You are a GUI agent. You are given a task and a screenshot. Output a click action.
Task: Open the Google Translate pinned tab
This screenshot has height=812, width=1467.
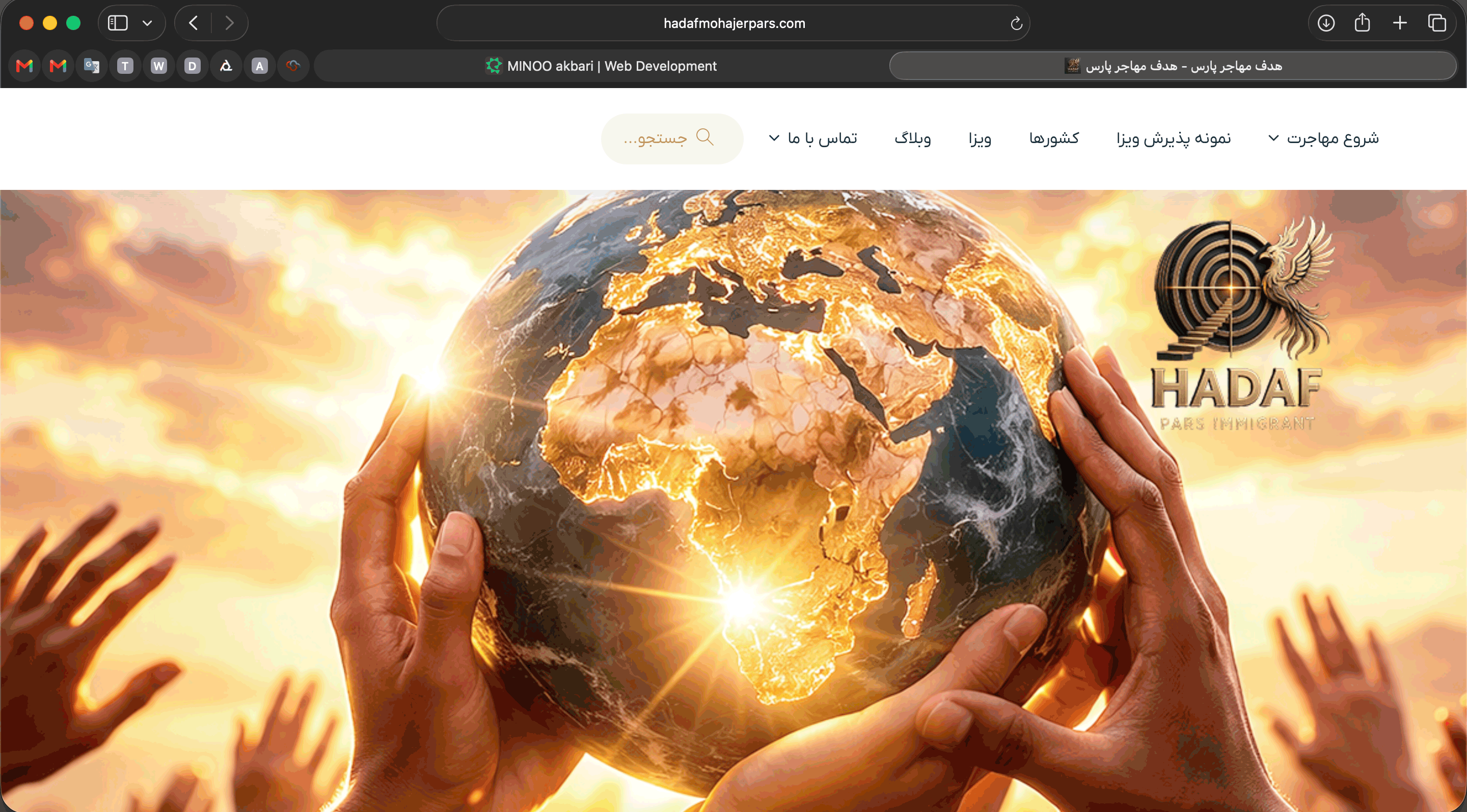tap(92, 66)
